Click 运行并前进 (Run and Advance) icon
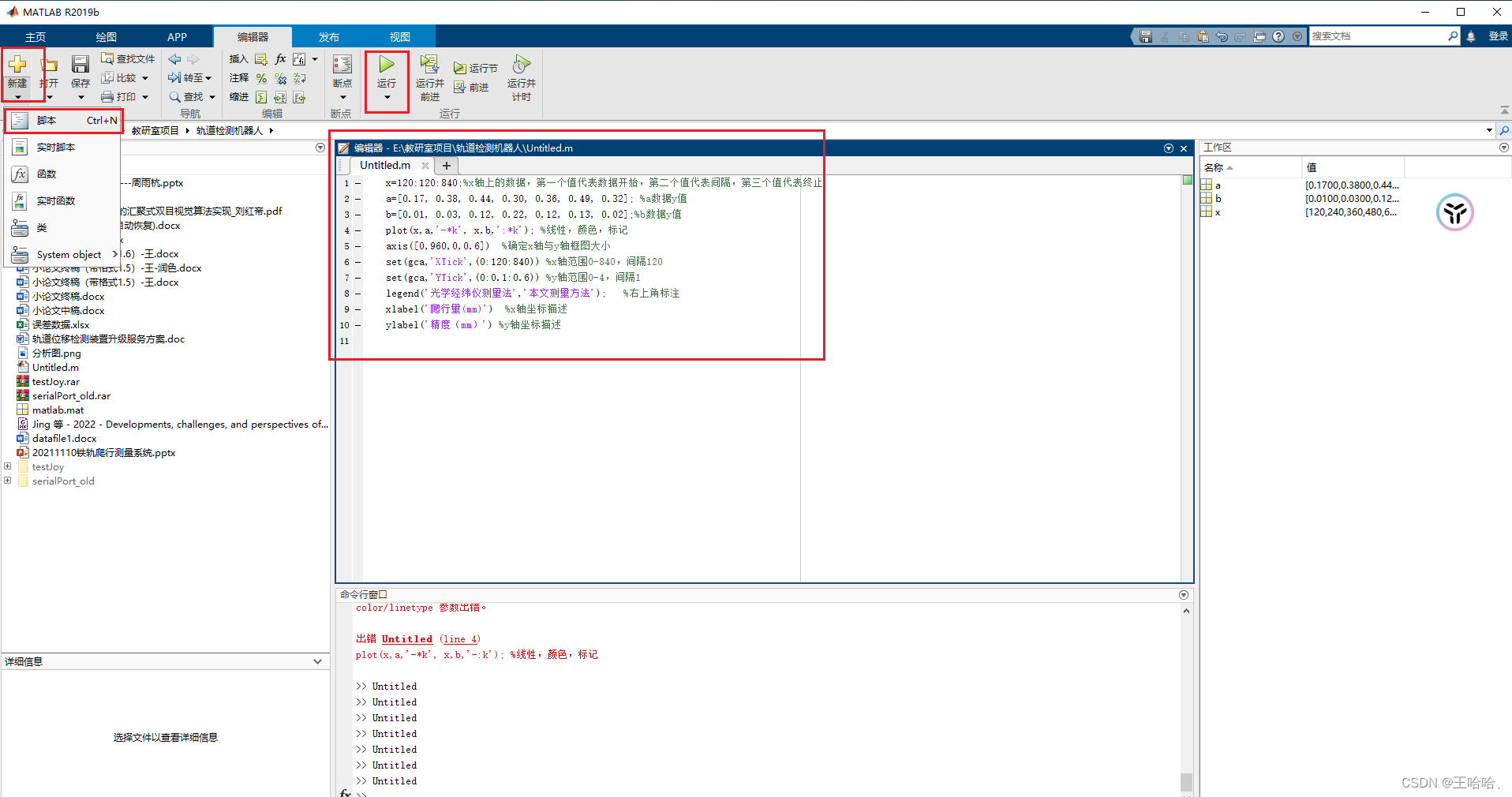The width and height of the screenshot is (1512, 797). pos(429,64)
